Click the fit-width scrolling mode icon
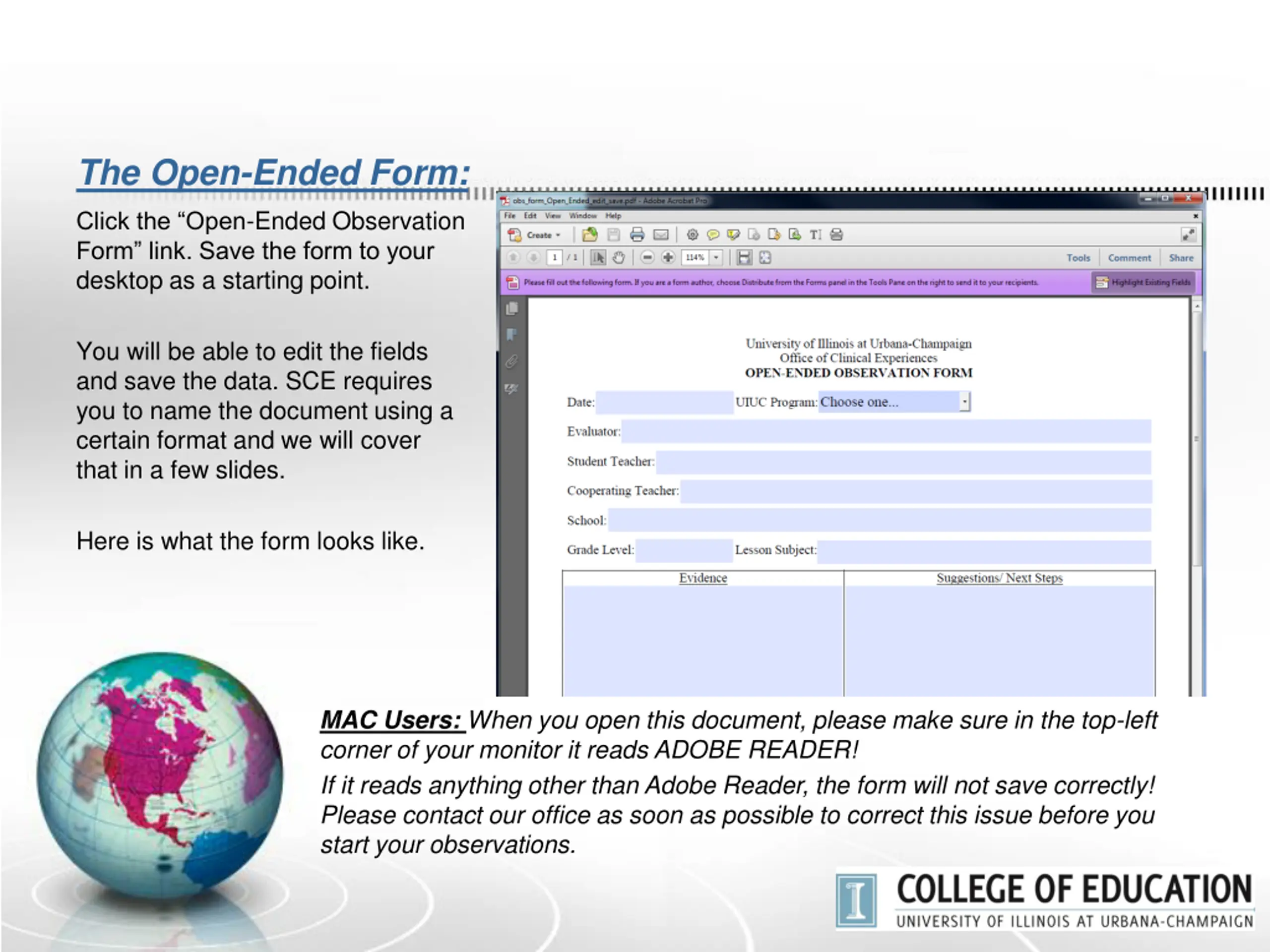This screenshot has height=952, width=1270. pos(744,258)
